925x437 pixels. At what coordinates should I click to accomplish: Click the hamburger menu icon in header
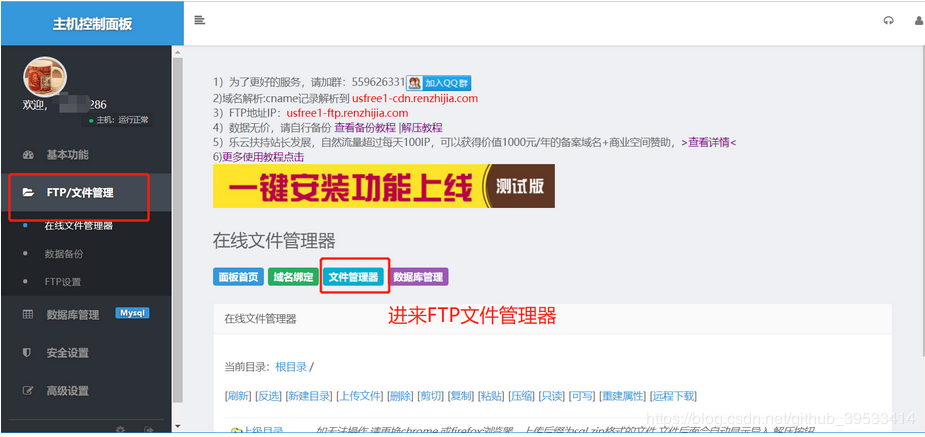pyautogui.click(x=200, y=20)
